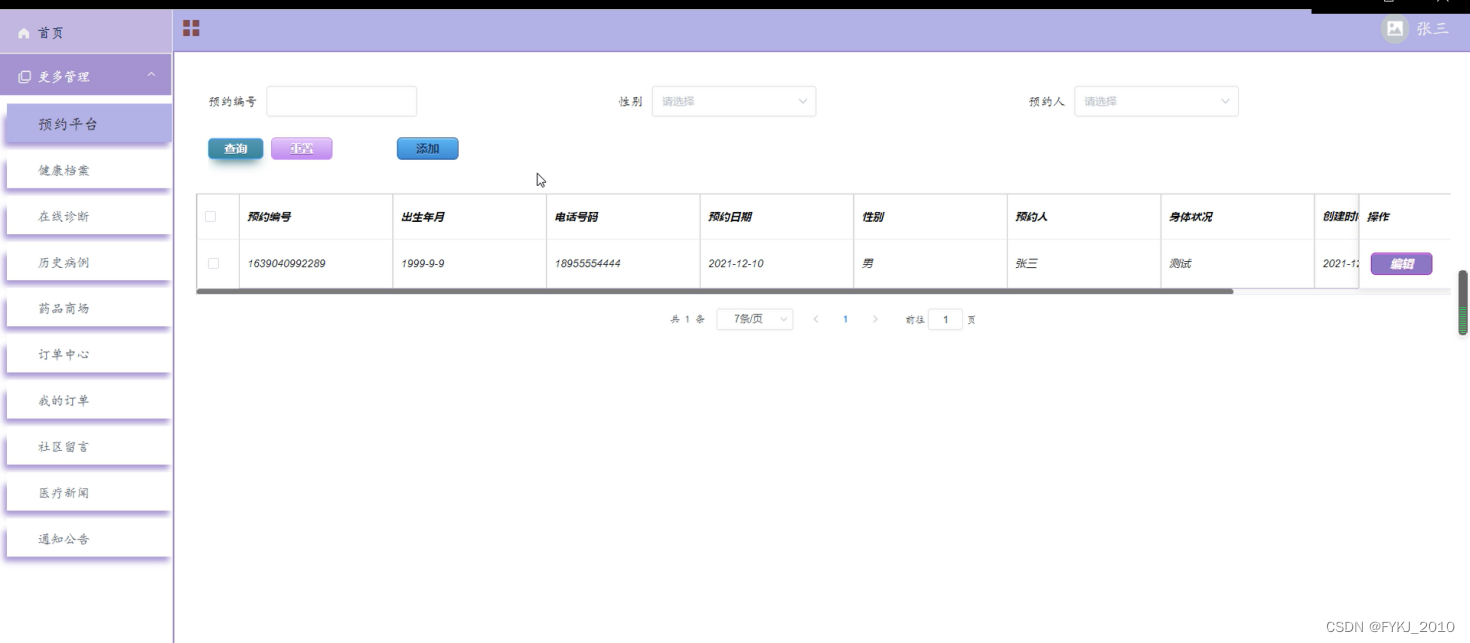Select page number 1 in pagination
Viewport: 1470px width, 643px height.
pos(846,319)
